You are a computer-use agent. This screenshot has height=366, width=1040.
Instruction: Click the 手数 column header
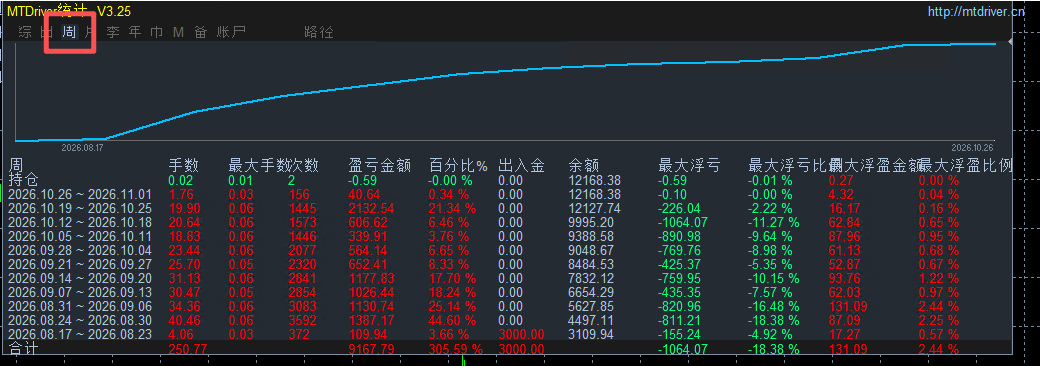(x=184, y=166)
